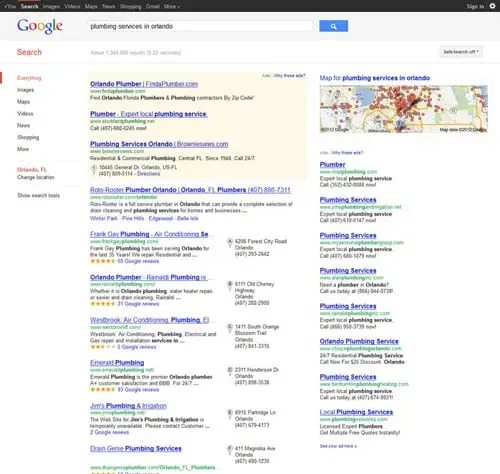Click the location pin under Brownies ad

tap(94, 170)
